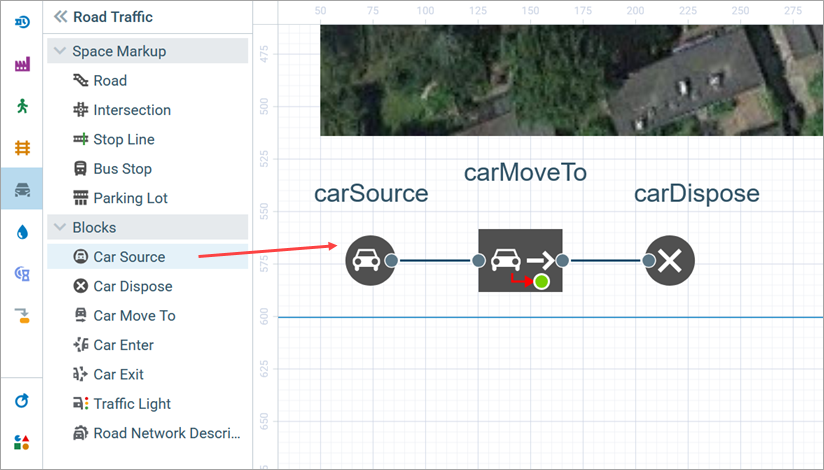Open the Material Handling factory palette icon

point(21,64)
